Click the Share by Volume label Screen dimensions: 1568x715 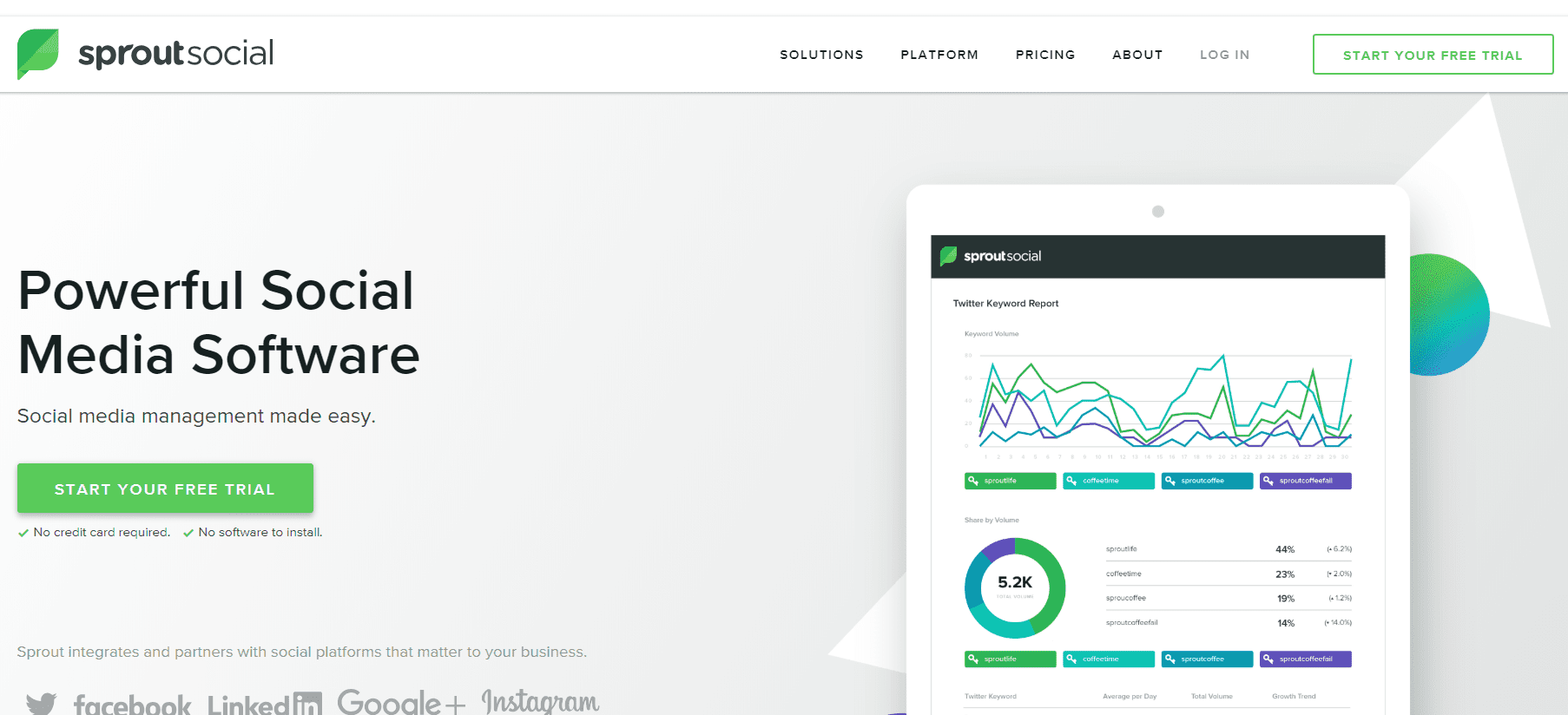[992, 521]
